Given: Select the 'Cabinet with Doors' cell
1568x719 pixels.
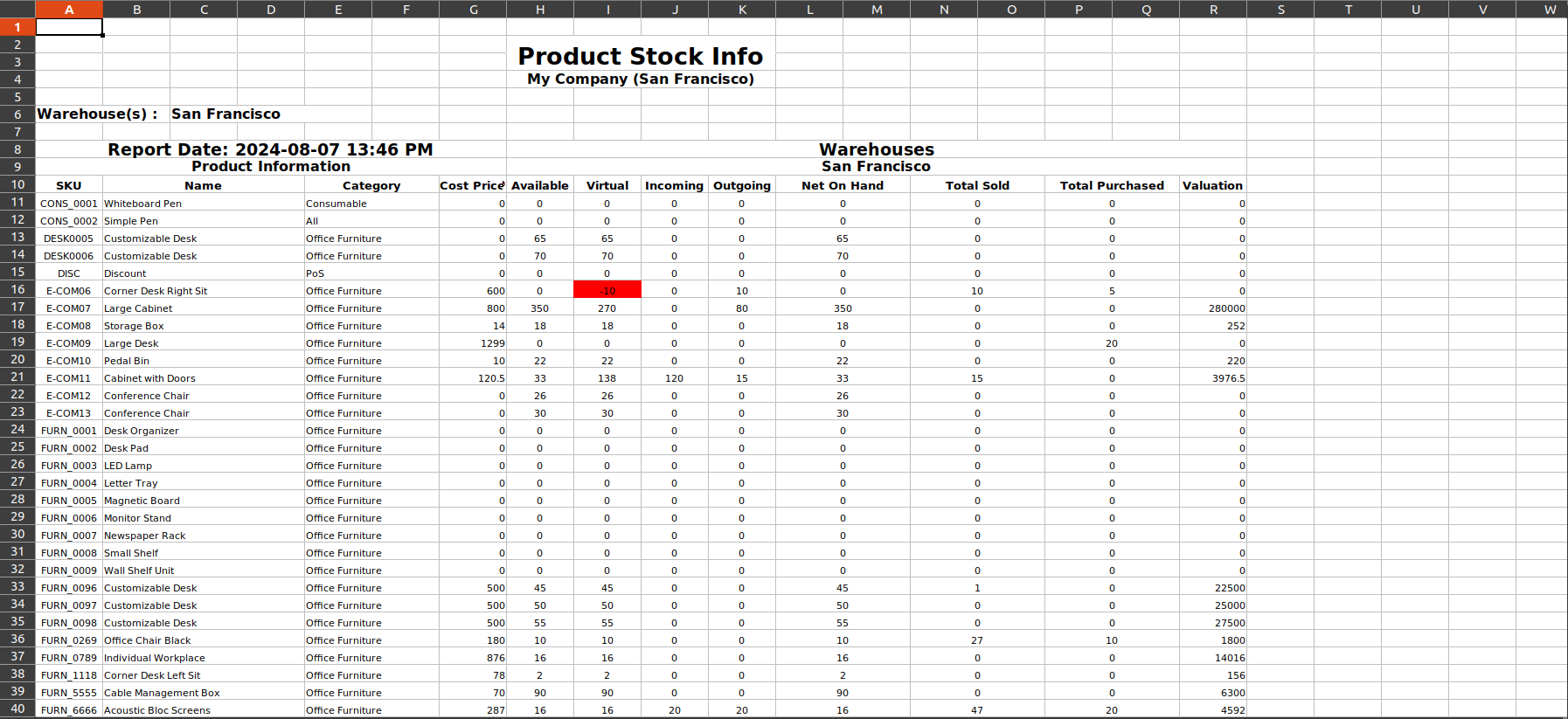Looking at the screenshot, I should coord(204,377).
